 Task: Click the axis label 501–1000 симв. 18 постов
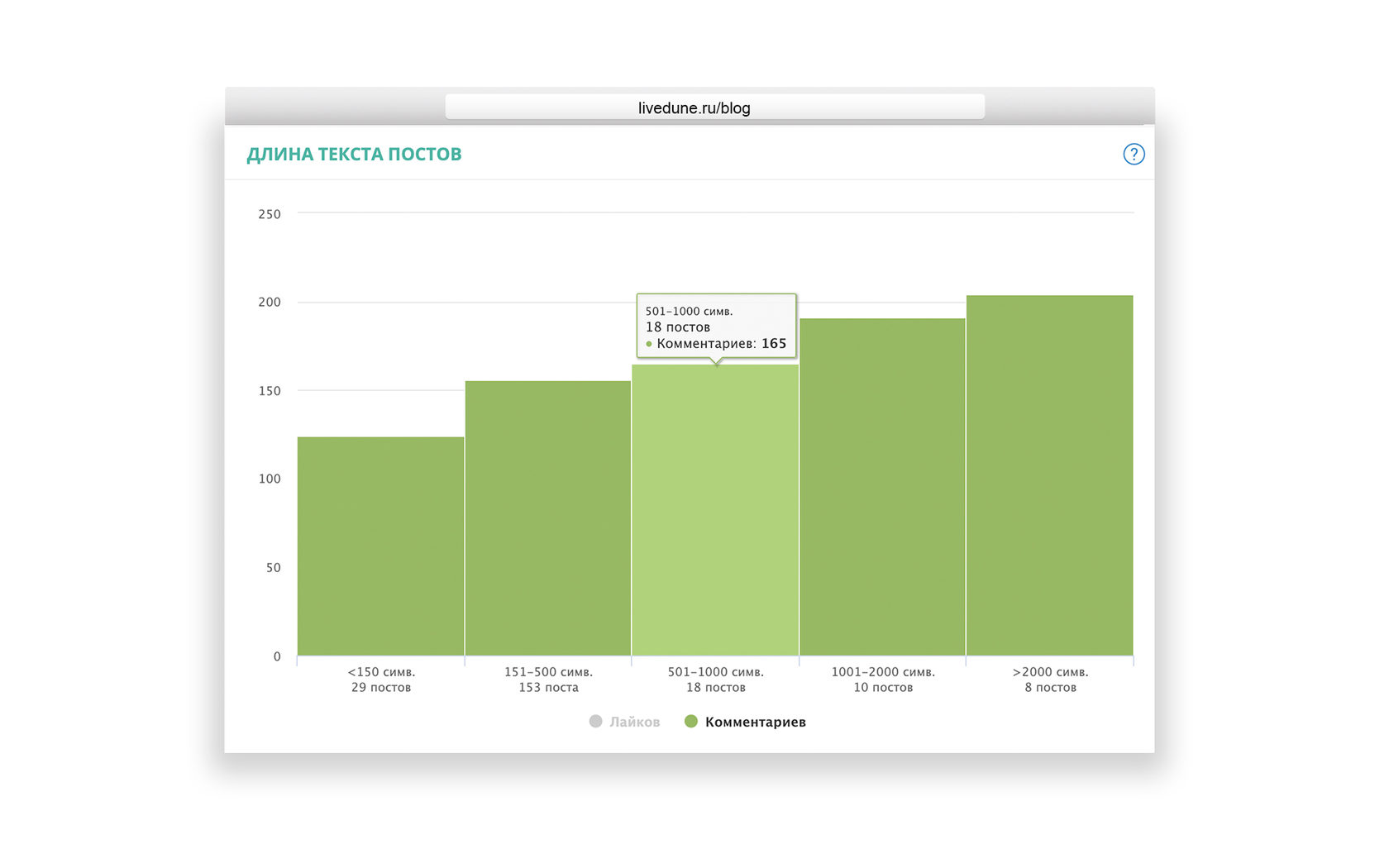[x=716, y=680]
